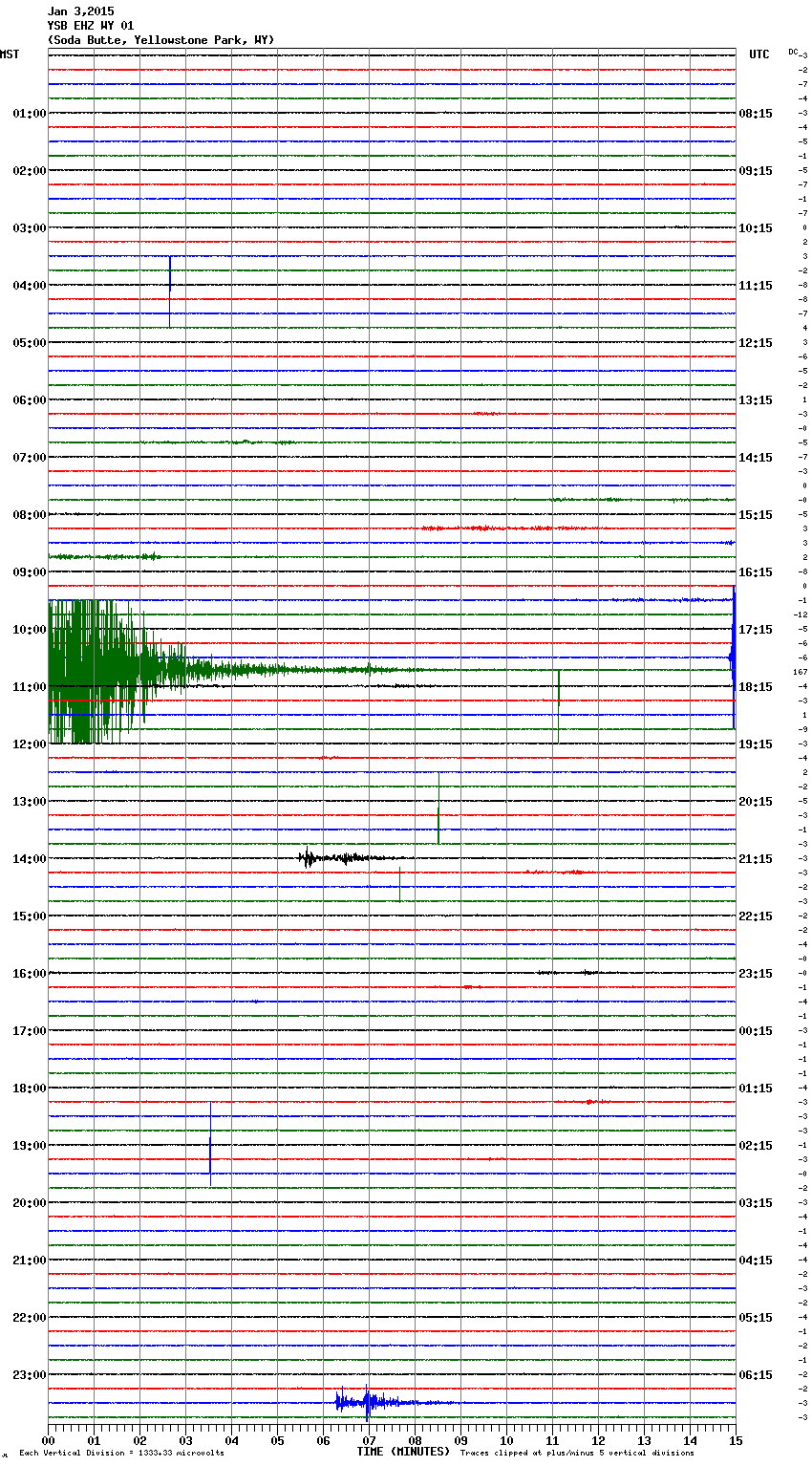Click the "TIME (MINUTES)" axis title
The height and width of the screenshot is (1466, 812).
(x=403, y=1452)
